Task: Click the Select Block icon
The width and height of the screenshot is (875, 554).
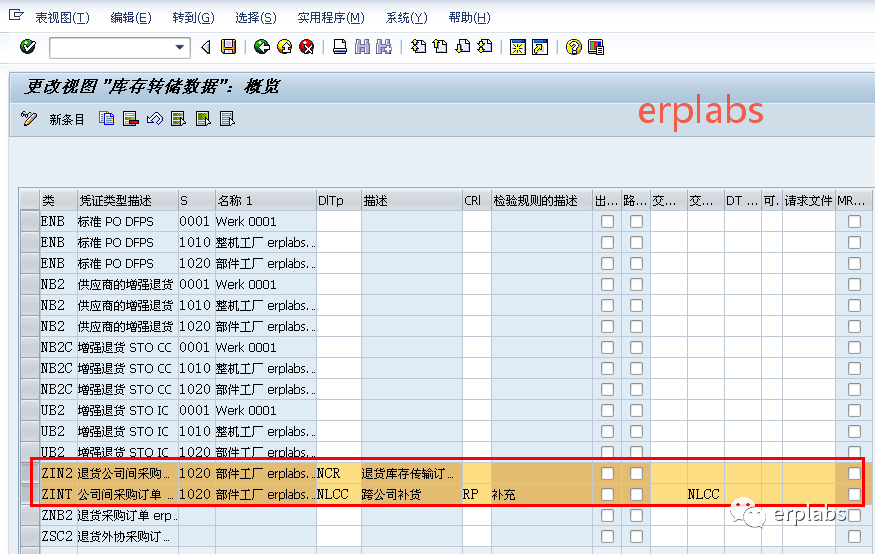Action: click(x=203, y=119)
